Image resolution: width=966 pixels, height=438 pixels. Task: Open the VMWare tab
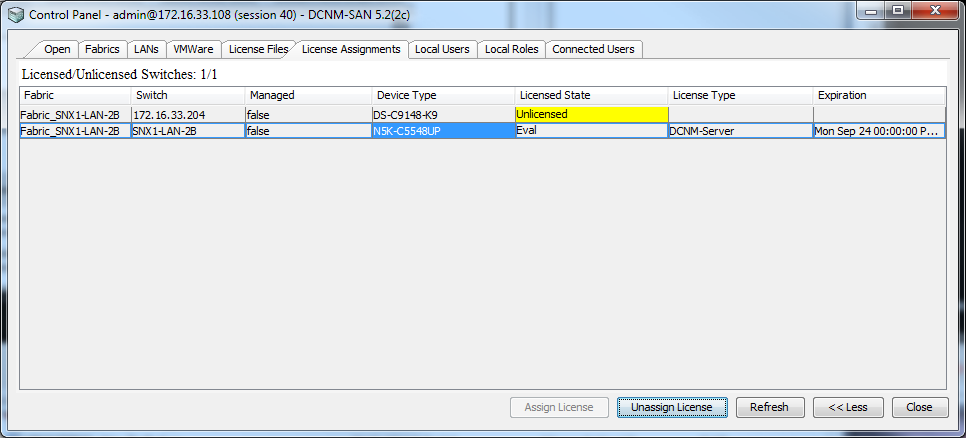(x=193, y=49)
